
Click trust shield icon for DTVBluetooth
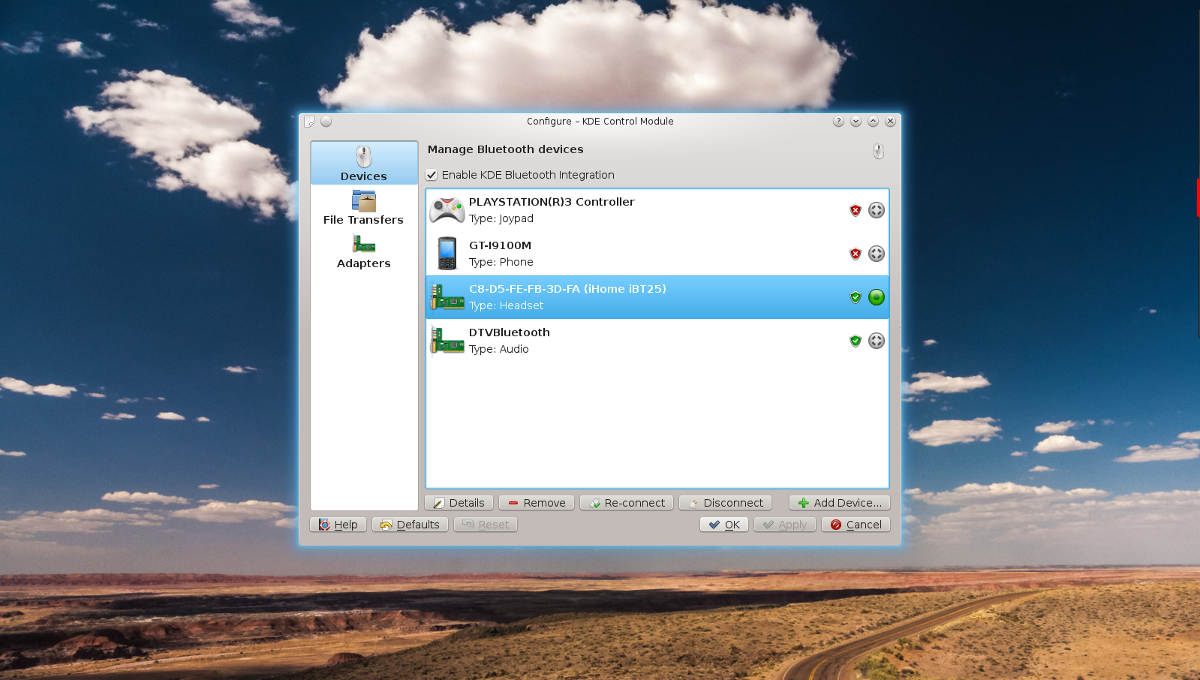coord(855,341)
